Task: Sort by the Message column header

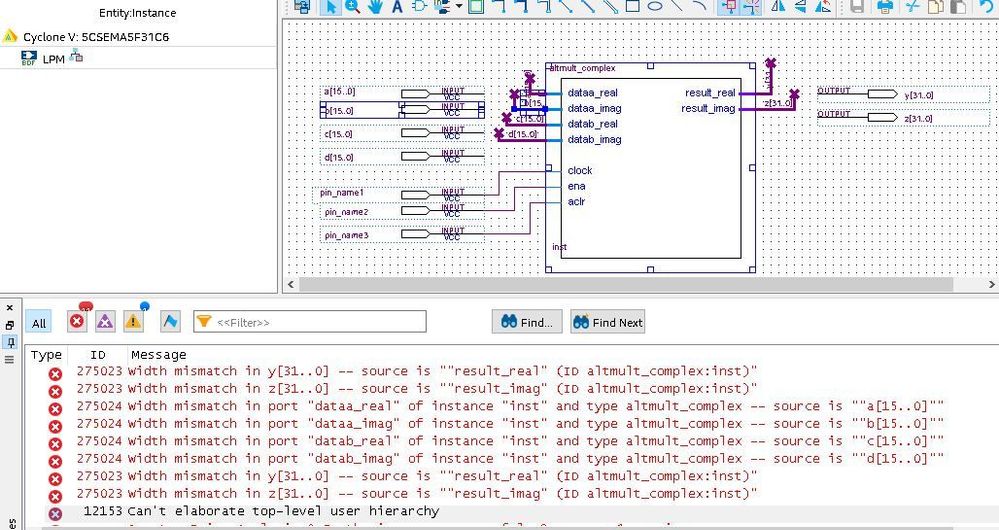Action: tap(159, 355)
